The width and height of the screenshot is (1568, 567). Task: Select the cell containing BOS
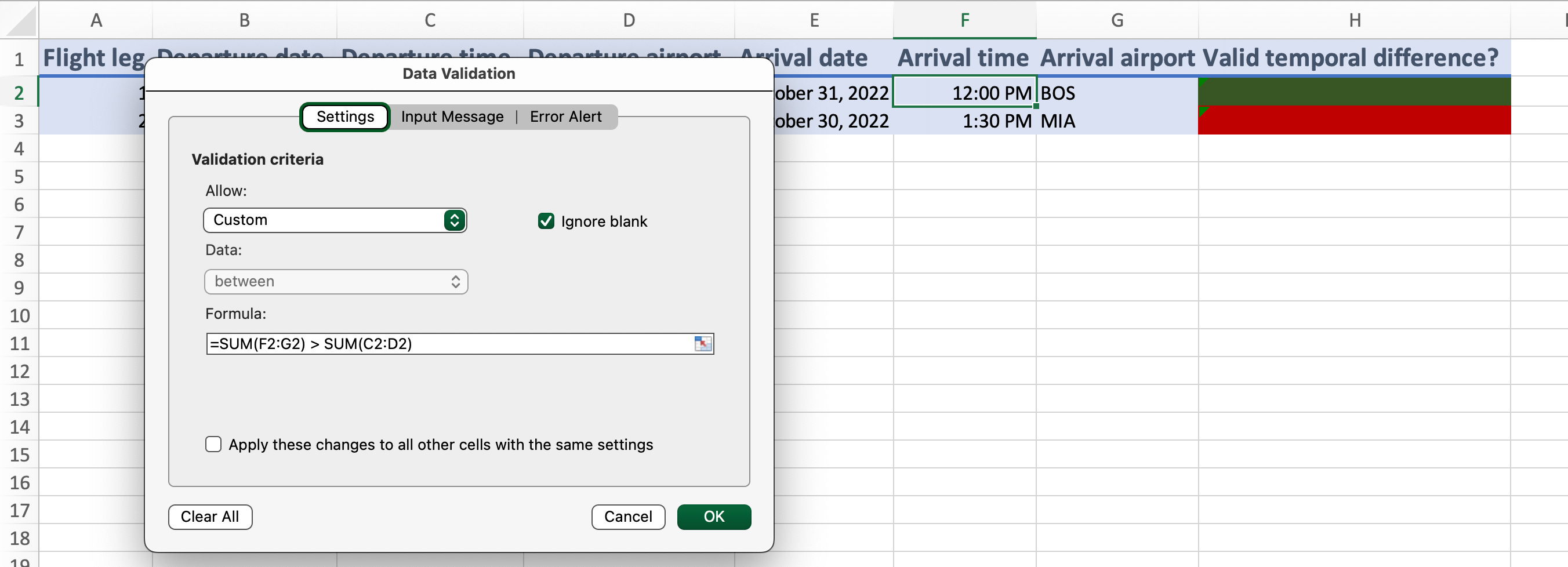pyautogui.click(x=1117, y=93)
